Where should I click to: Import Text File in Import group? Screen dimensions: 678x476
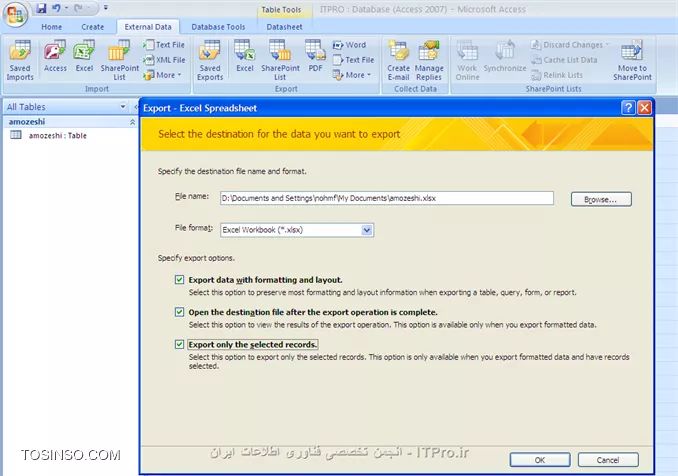click(x=165, y=45)
